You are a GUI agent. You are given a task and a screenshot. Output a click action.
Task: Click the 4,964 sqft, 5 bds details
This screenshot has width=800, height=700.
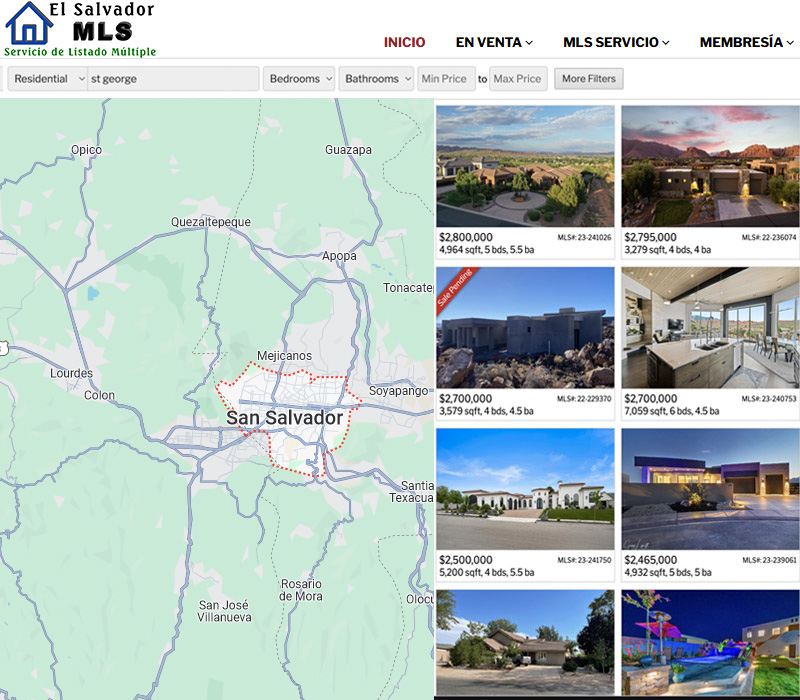(x=487, y=249)
